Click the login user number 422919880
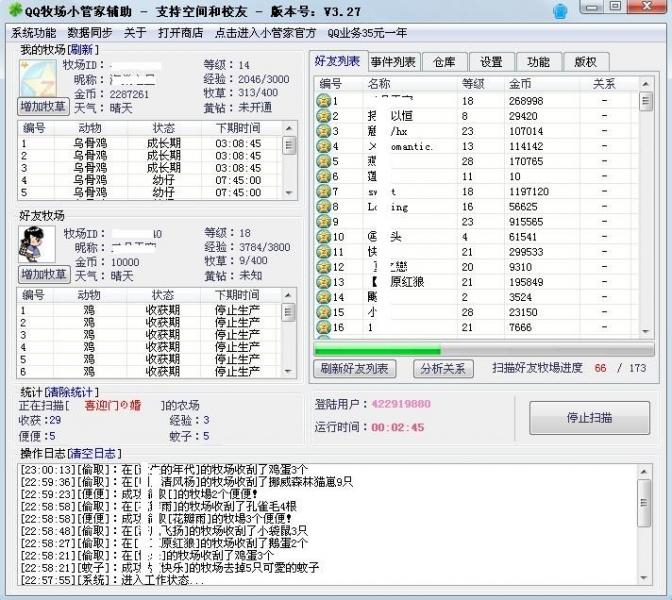 click(x=401, y=404)
